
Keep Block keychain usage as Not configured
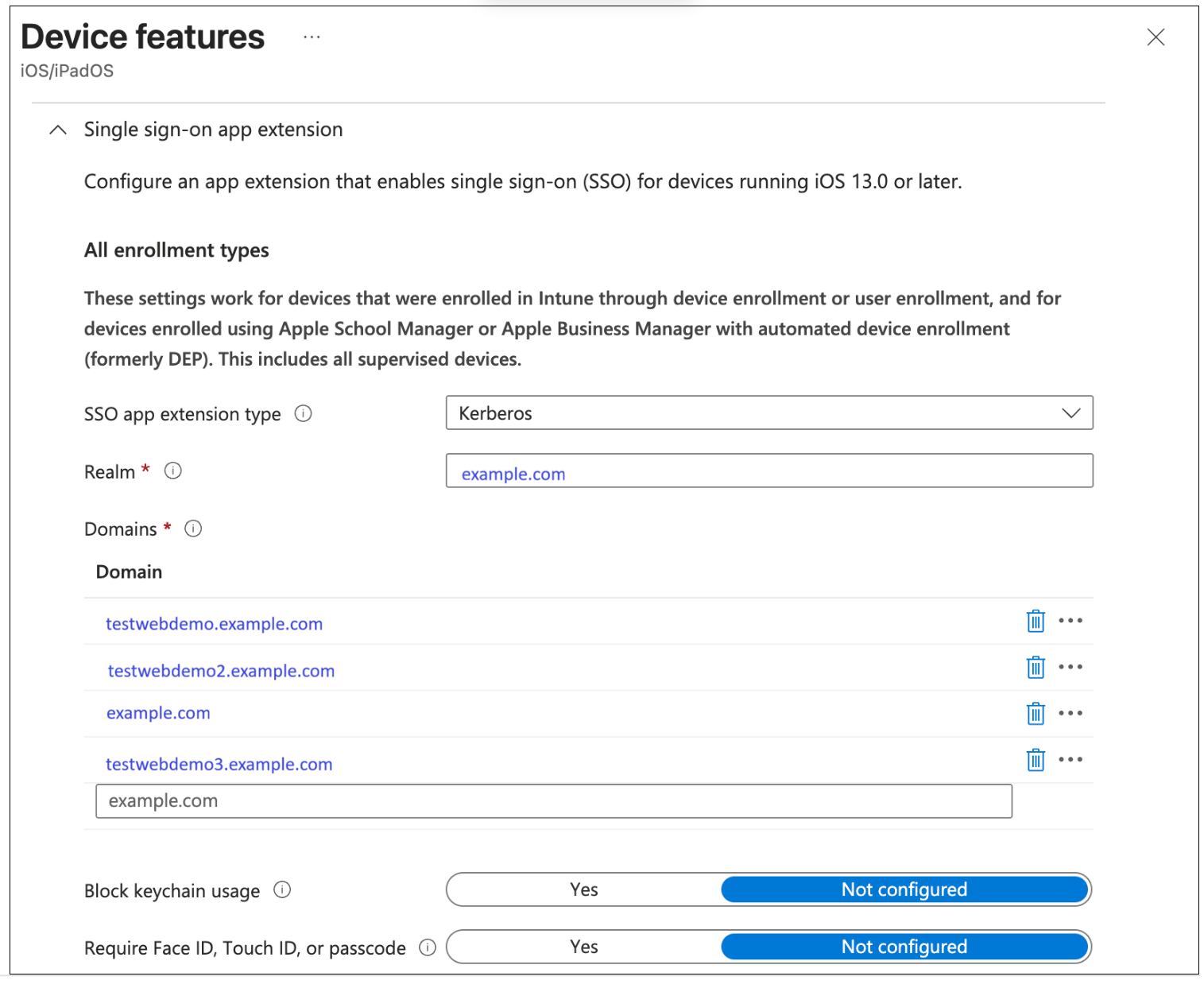coord(904,889)
